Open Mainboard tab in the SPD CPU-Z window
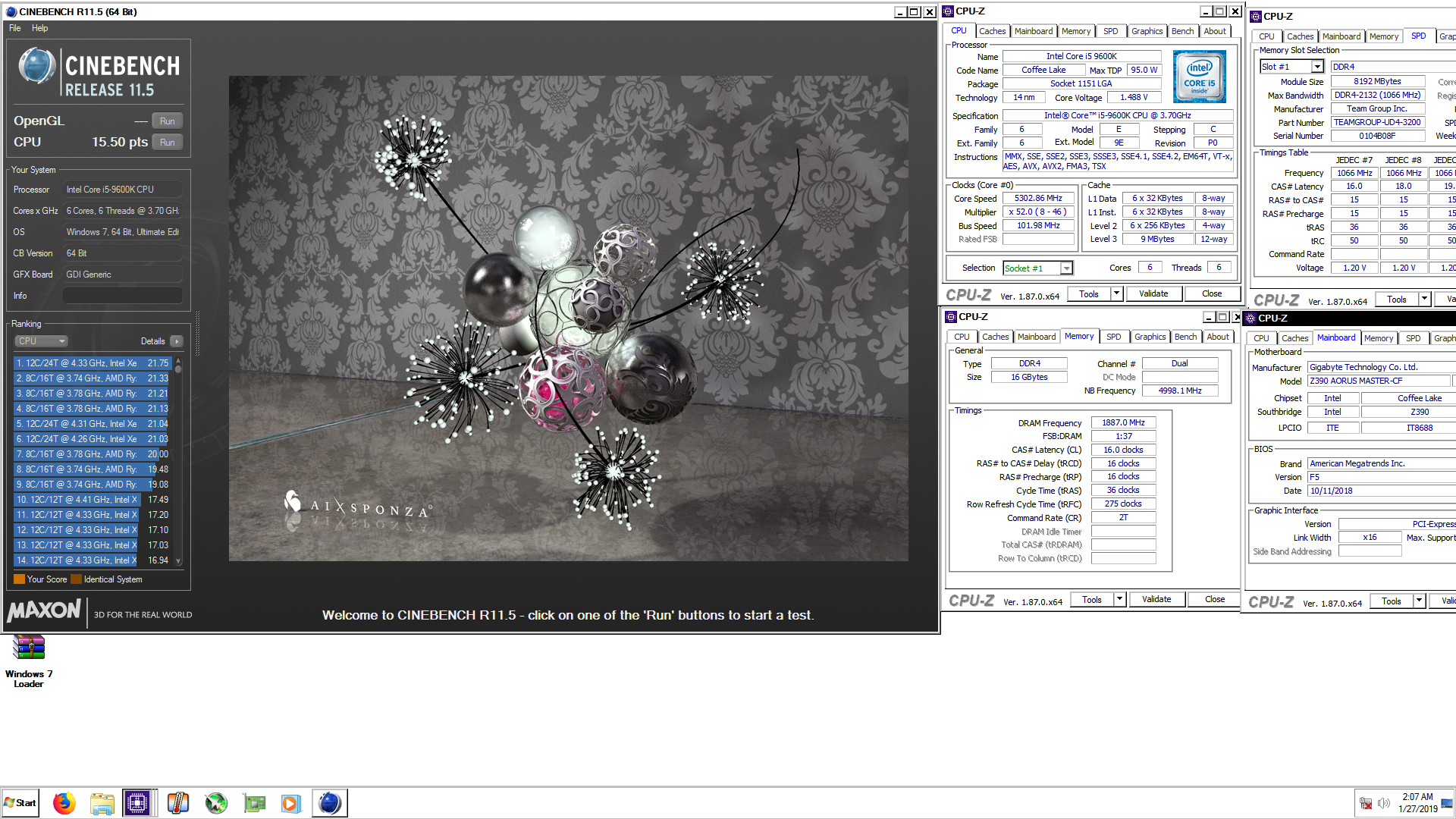This screenshot has width=1456, height=819. pos(1341,36)
